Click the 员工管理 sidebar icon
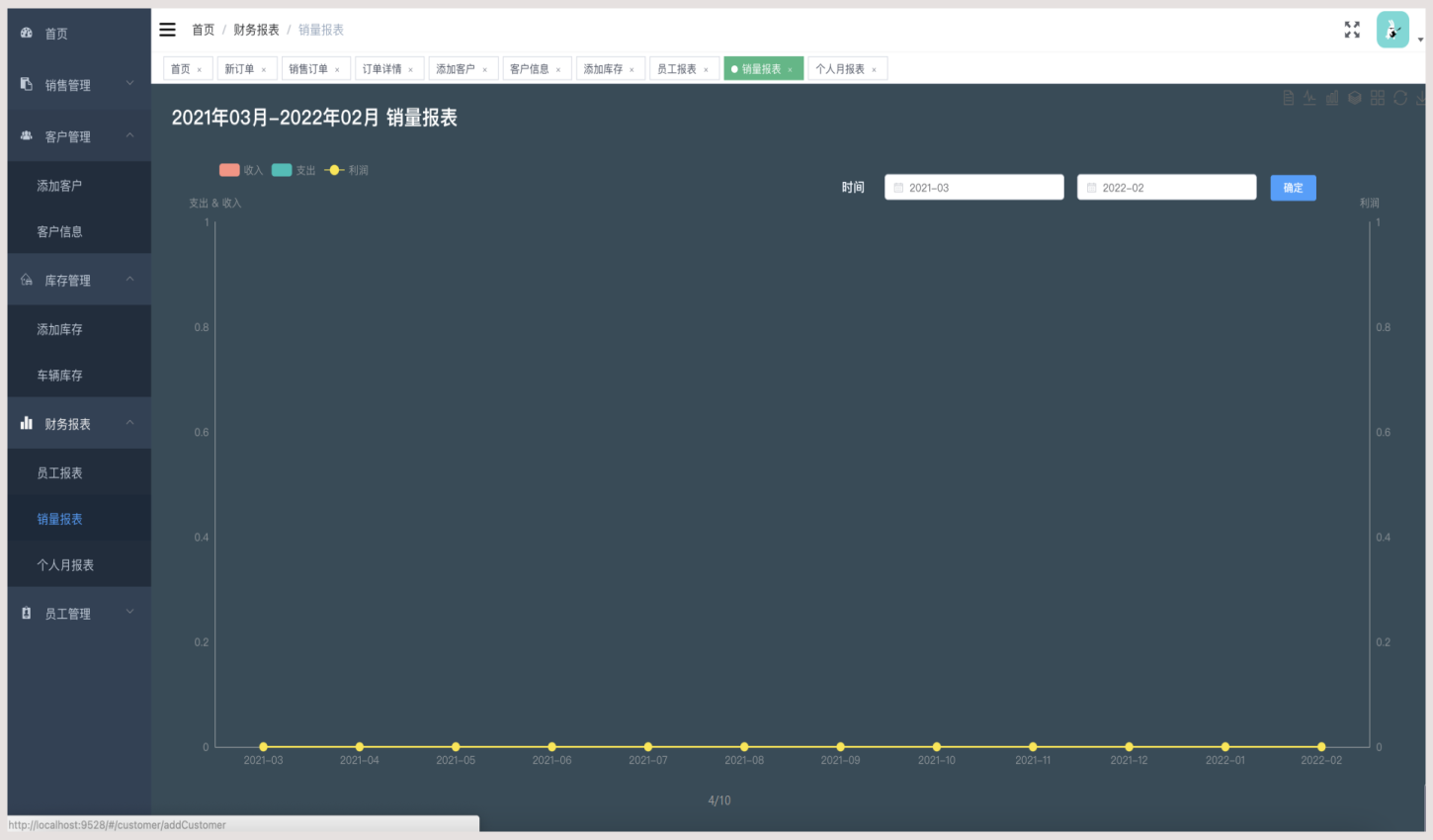Image resolution: width=1433 pixels, height=840 pixels. (x=27, y=613)
